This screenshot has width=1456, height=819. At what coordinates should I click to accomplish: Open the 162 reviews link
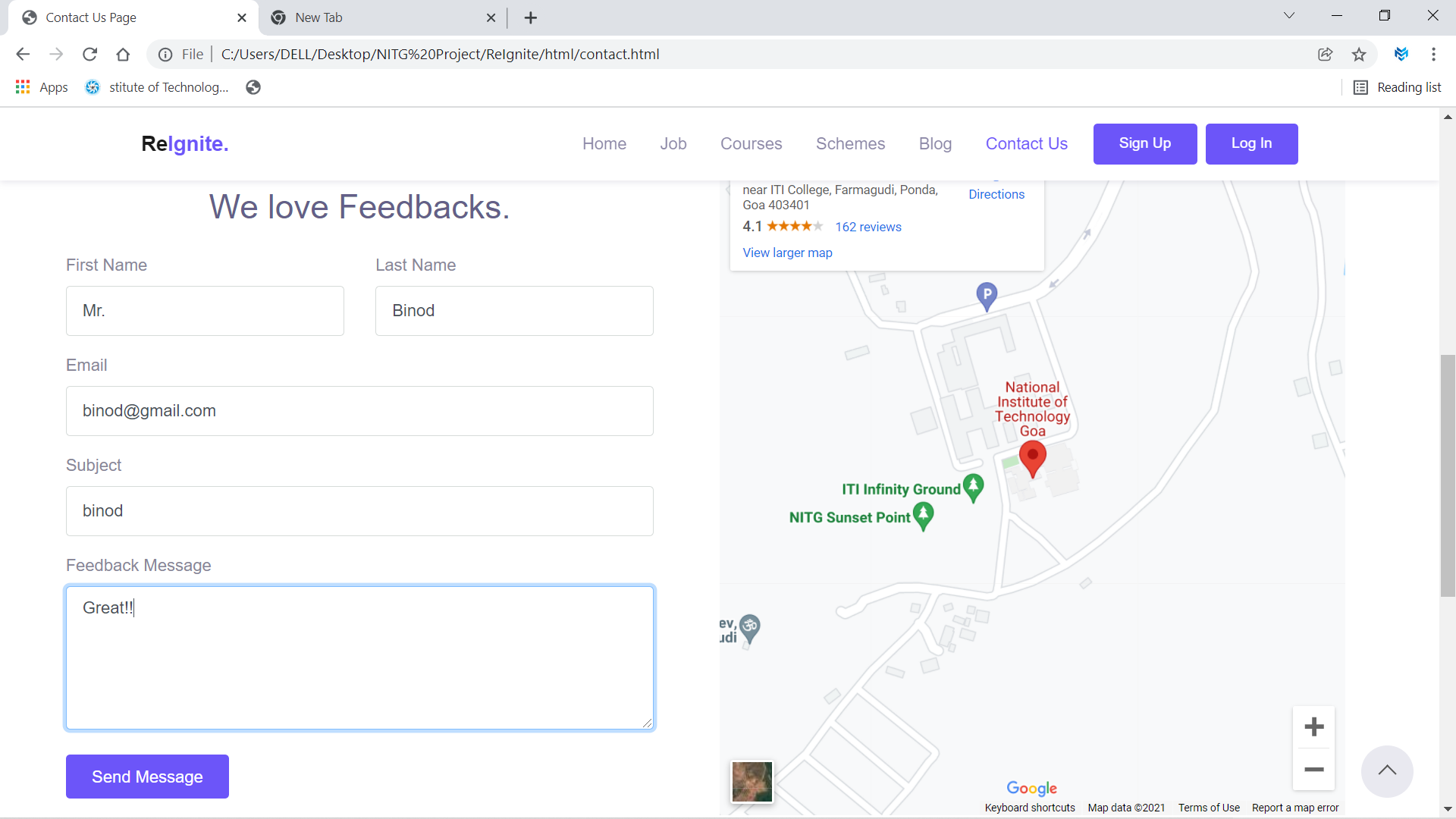(x=868, y=227)
